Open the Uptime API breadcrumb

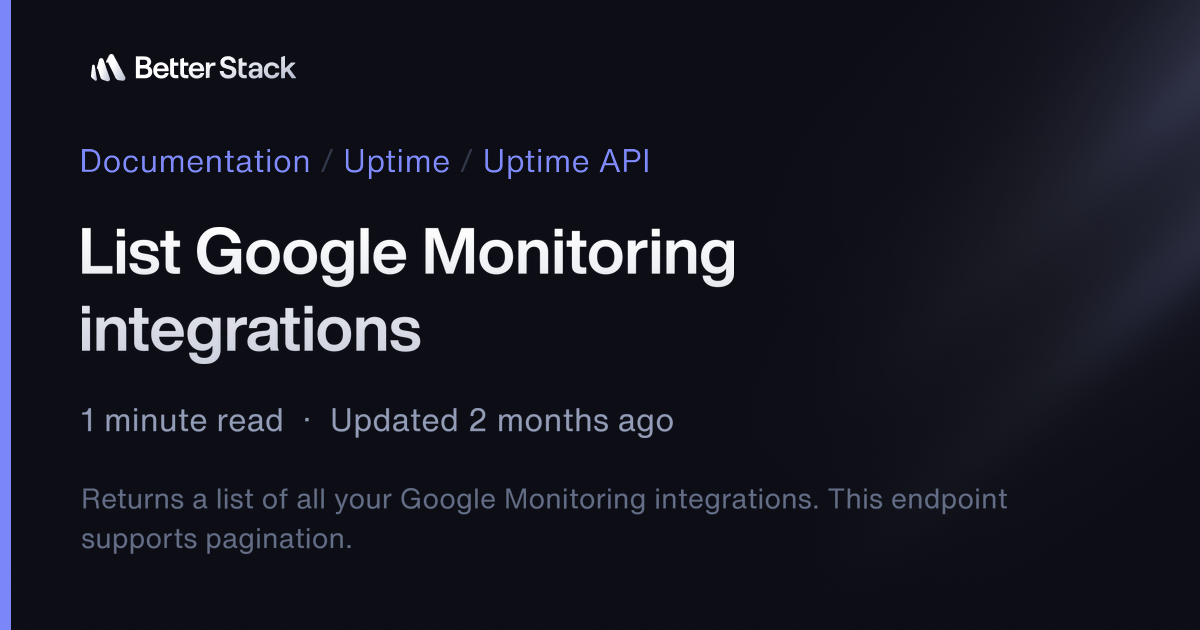pos(566,161)
